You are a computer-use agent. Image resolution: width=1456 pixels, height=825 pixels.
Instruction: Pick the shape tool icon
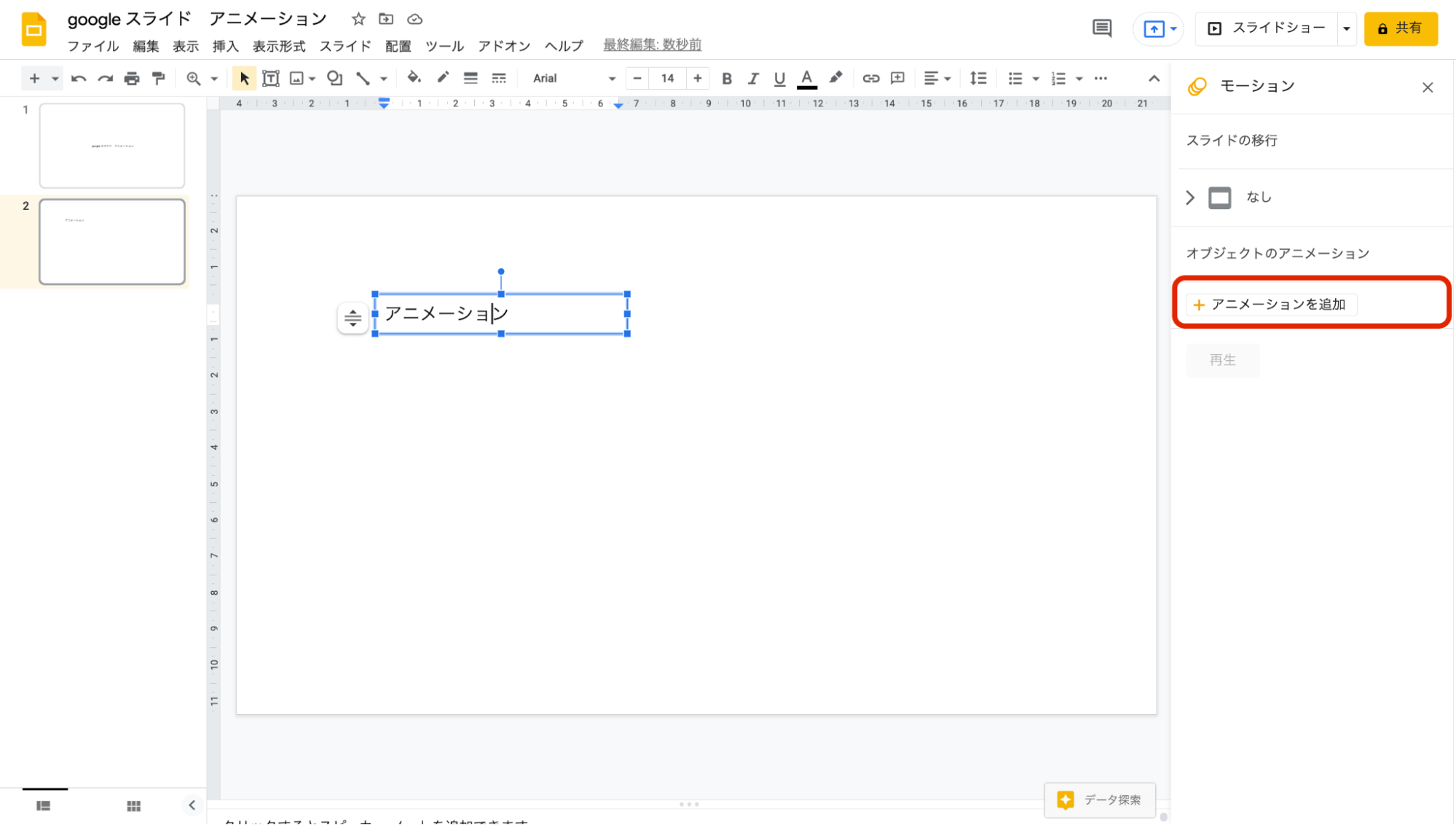coord(334,79)
